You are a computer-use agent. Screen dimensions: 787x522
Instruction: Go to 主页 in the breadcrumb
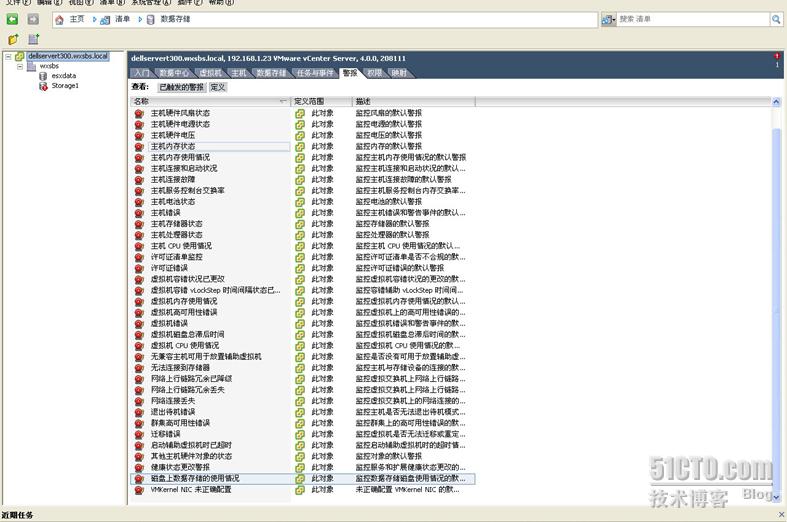[x=77, y=19]
